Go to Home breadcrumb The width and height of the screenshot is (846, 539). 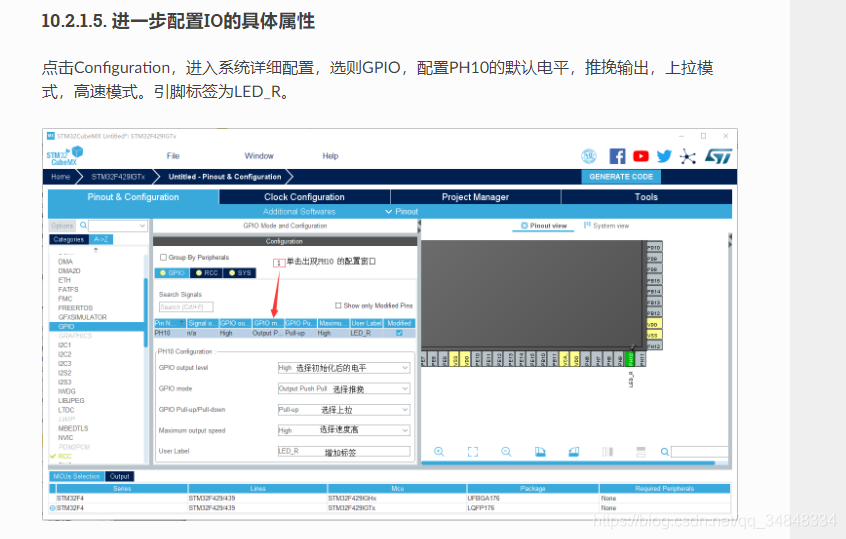point(60,176)
